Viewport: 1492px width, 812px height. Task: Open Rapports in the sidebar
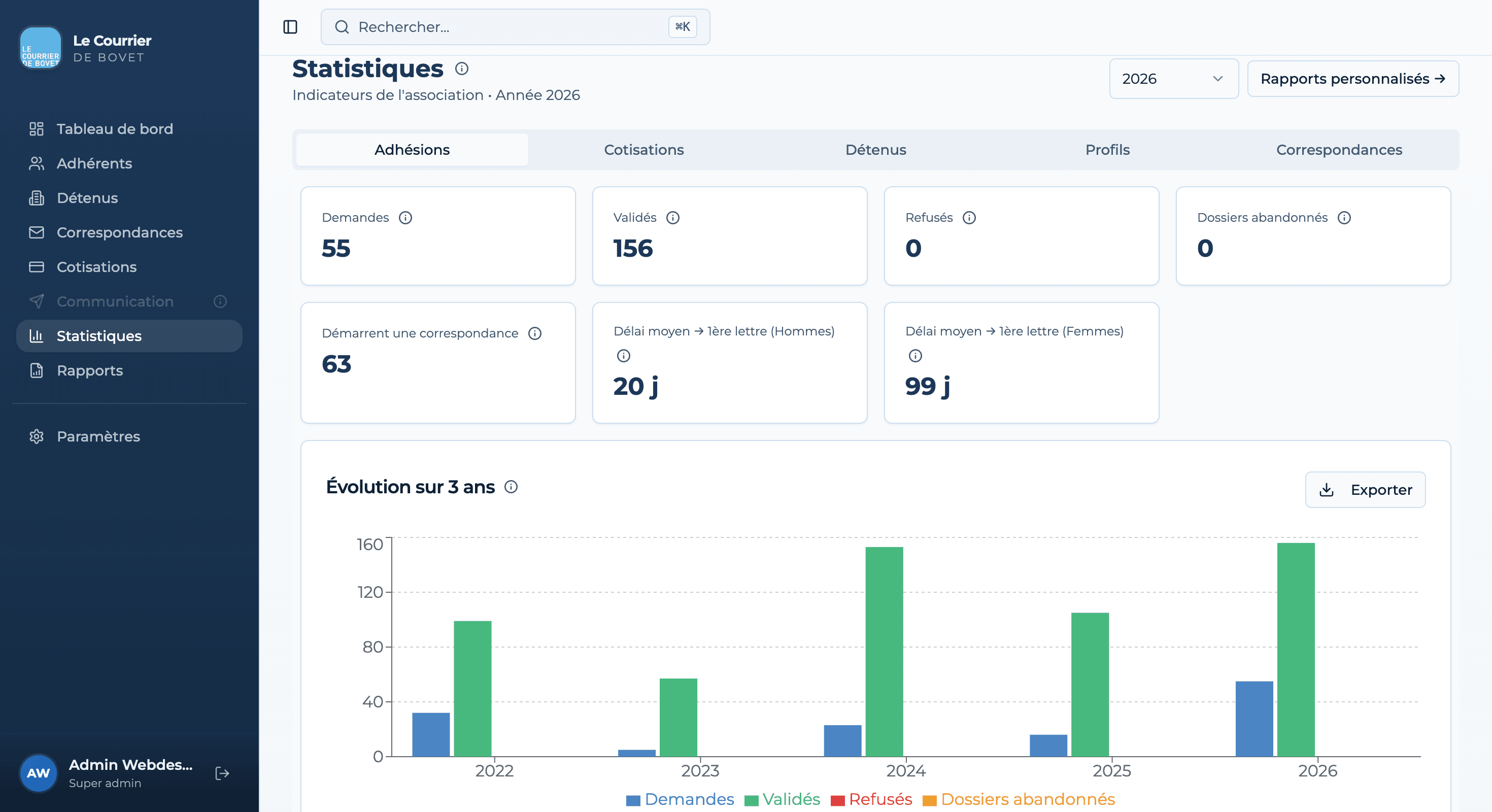129,370
